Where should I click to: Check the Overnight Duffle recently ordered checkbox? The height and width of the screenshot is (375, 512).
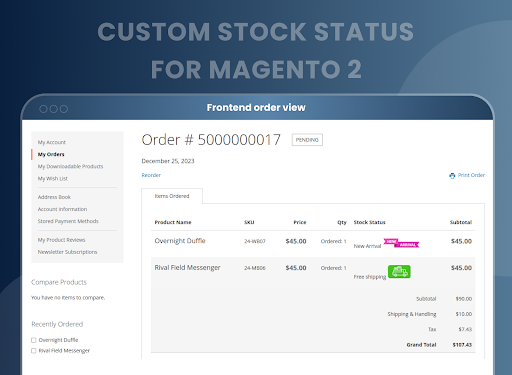(x=33, y=340)
